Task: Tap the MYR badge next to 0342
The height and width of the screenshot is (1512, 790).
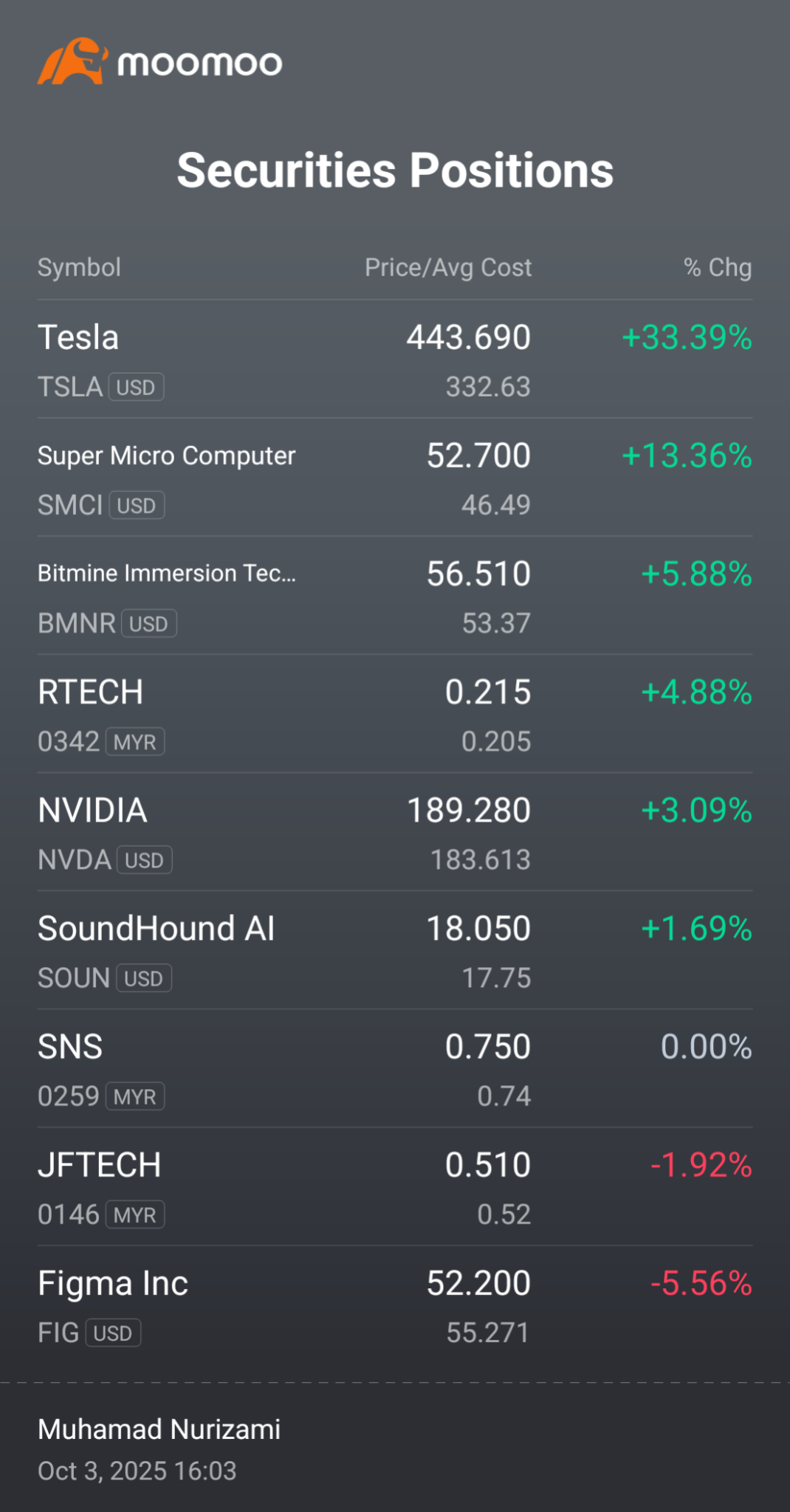Action: pyautogui.click(x=135, y=741)
